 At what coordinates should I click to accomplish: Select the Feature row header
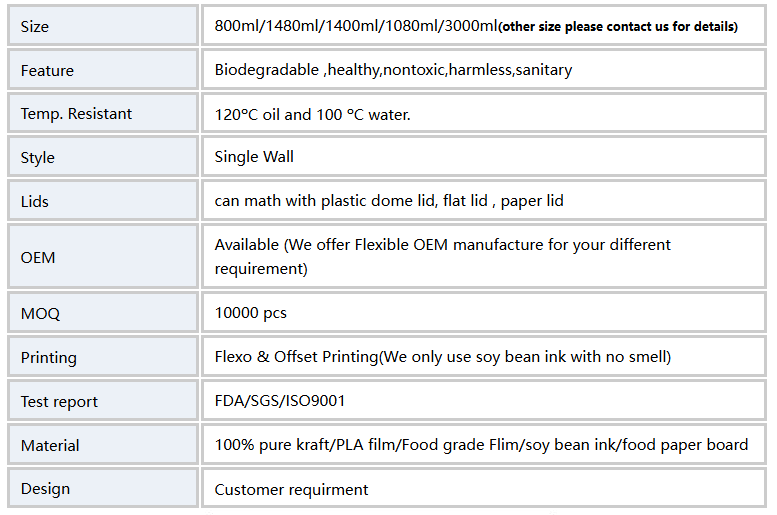pos(103,70)
